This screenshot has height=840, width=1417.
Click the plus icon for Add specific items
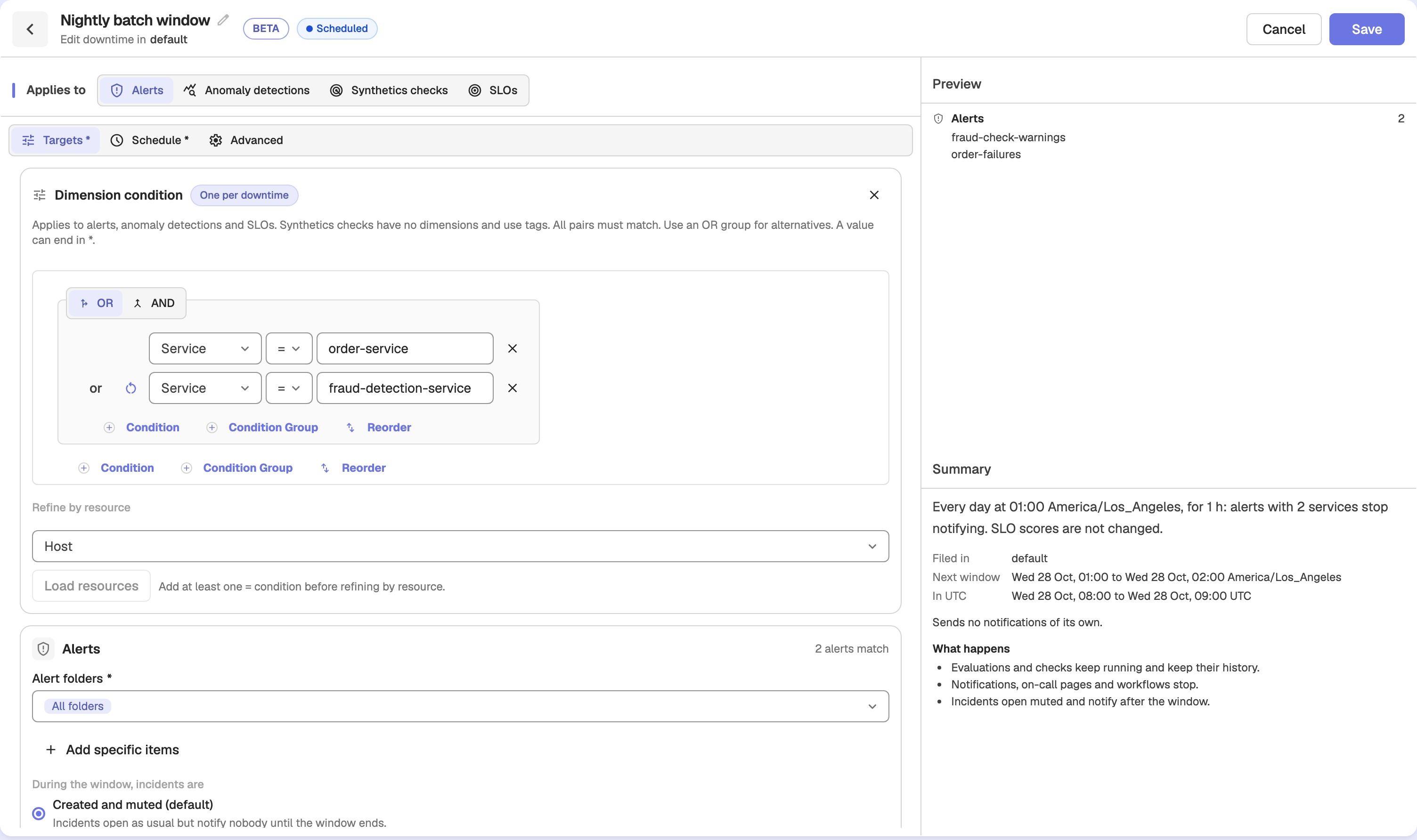coord(51,750)
